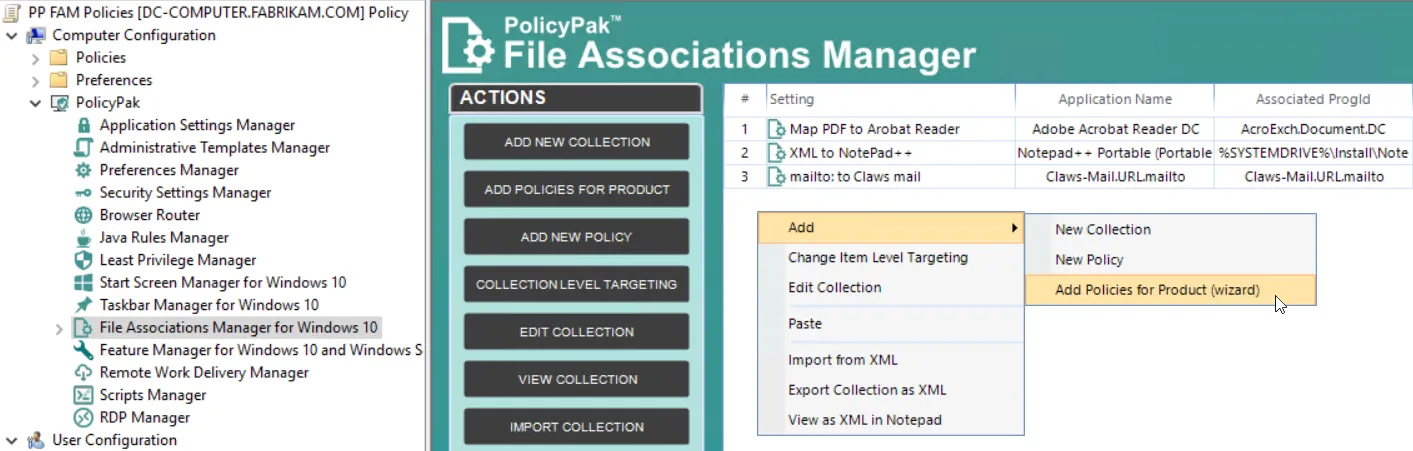Choose New Policy from submenu
The image size is (1413, 451).
(x=1170, y=260)
